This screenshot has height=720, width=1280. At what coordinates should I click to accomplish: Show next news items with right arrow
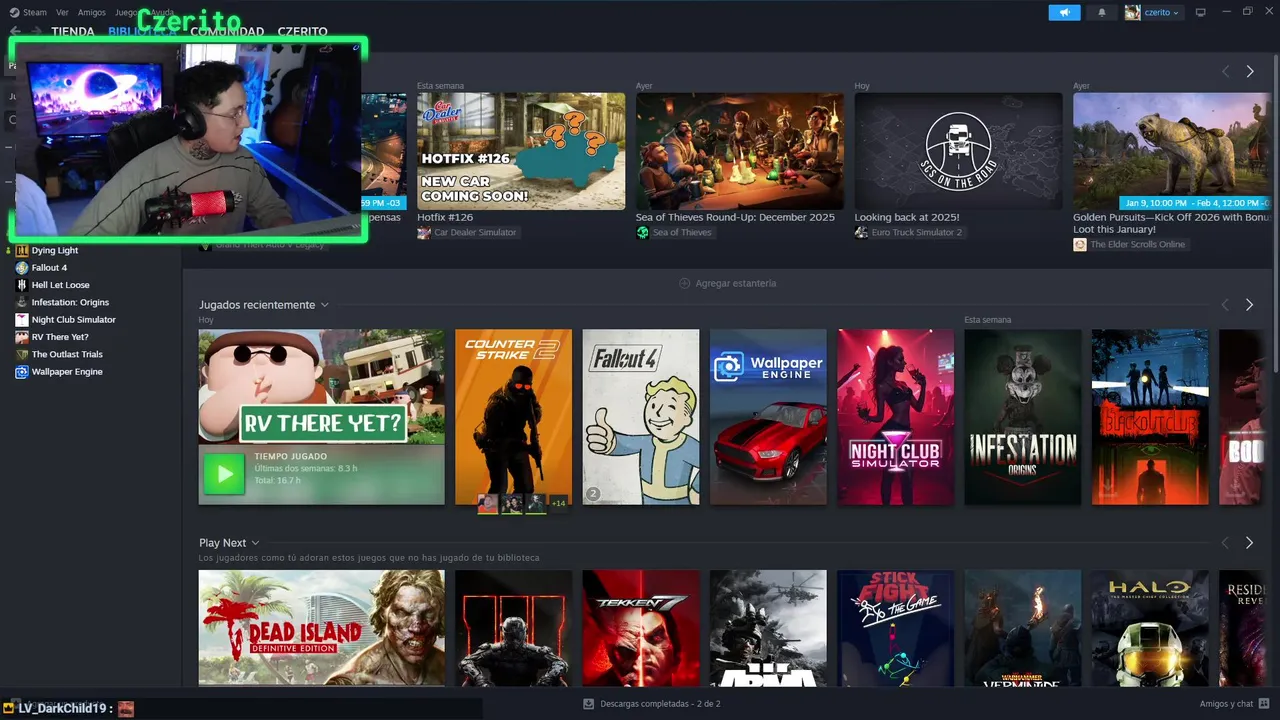[1250, 71]
